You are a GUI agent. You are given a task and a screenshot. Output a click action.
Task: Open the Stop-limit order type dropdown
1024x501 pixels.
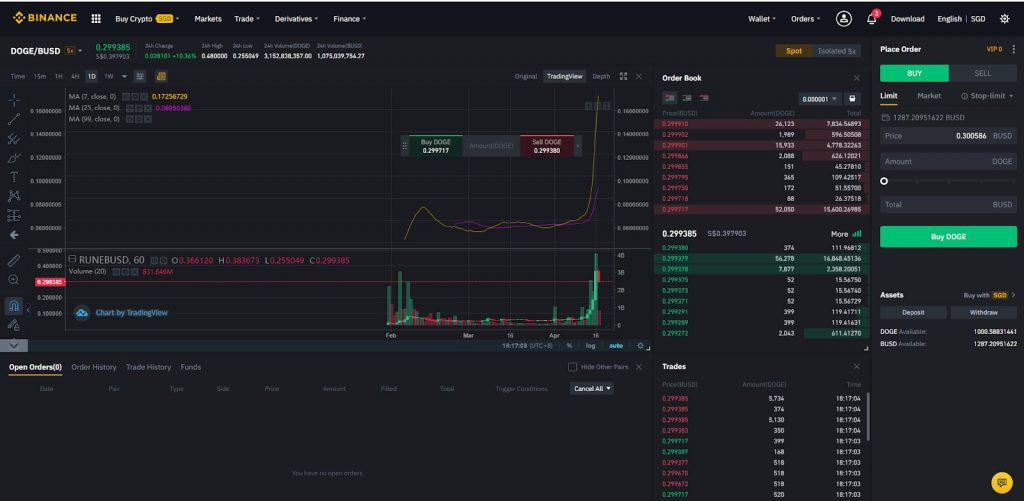coord(987,96)
